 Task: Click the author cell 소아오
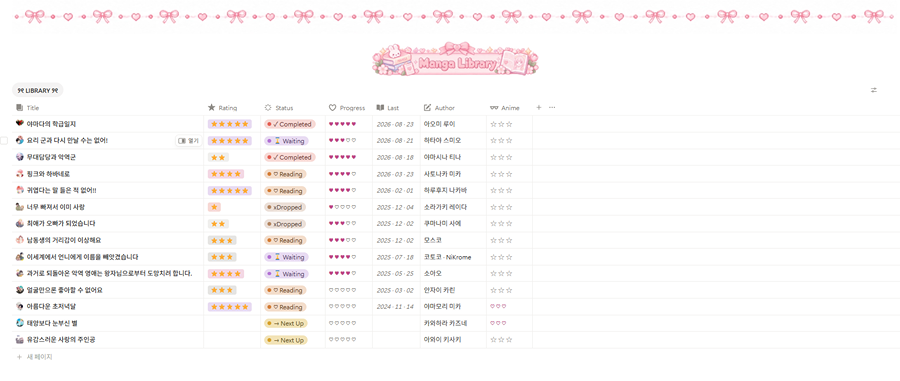432,274
